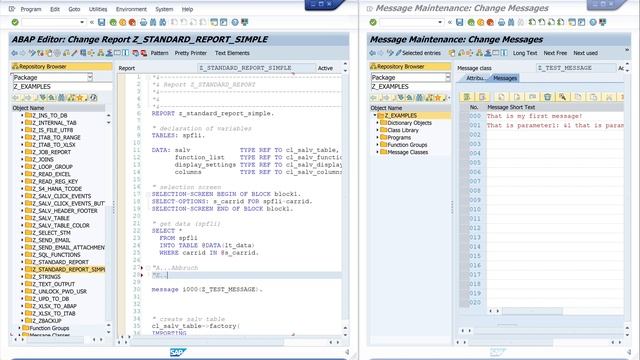The height and width of the screenshot is (360, 640).
Task: Click binoculars icon in left Repository Browser toolbar
Action: tap(61, 98)
